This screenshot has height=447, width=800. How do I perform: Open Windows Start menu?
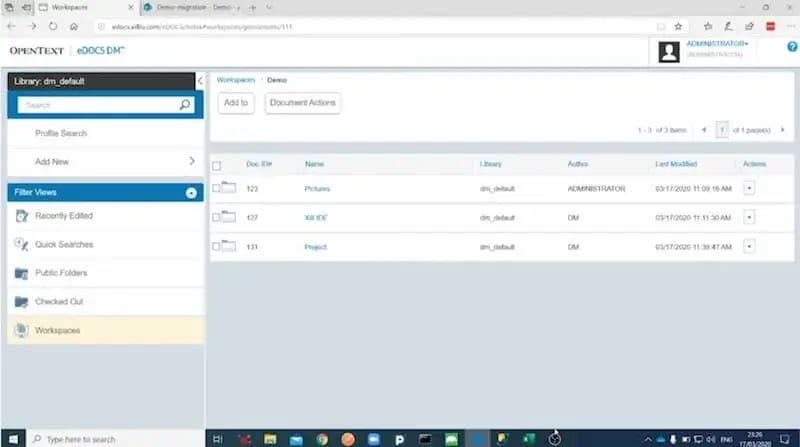tap(13, 439)
